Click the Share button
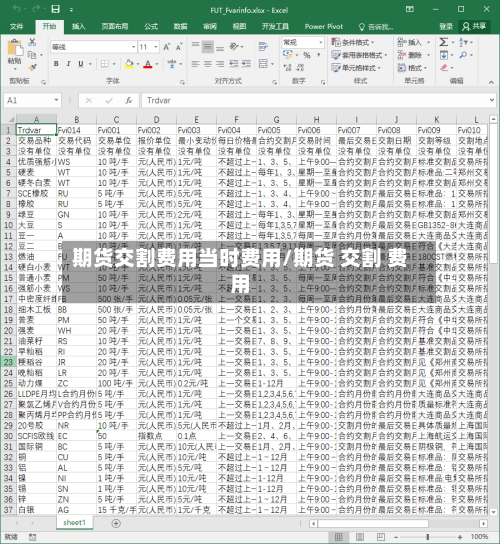This screenshot has height=544, width=500. pos(474,26)
